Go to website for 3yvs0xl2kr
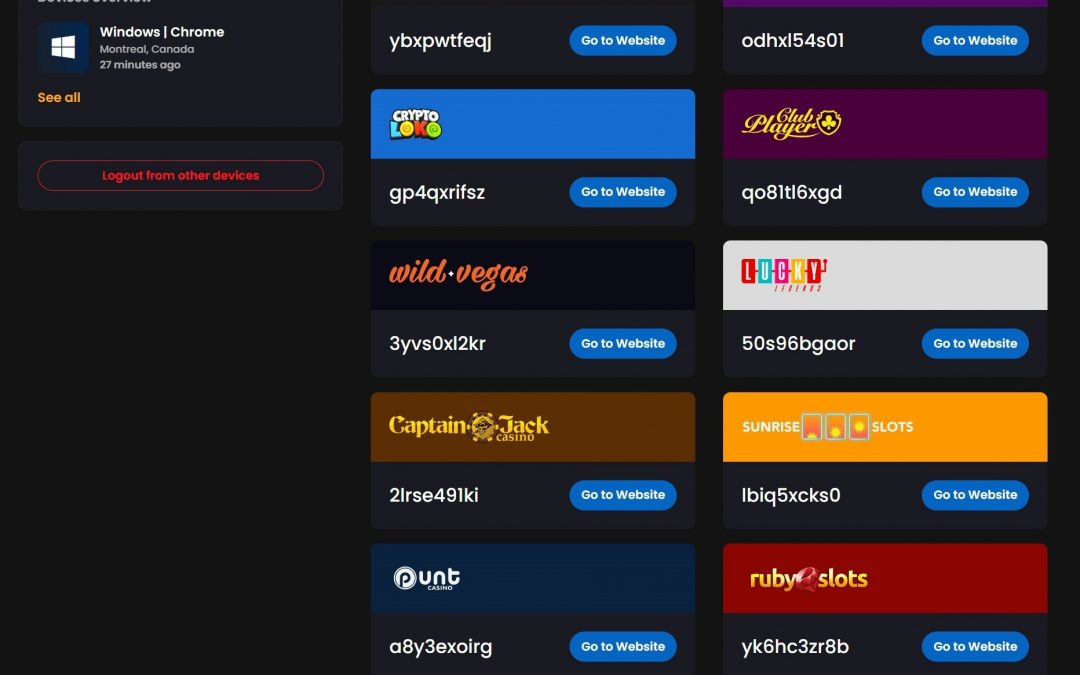 click(x=623, y=344)
